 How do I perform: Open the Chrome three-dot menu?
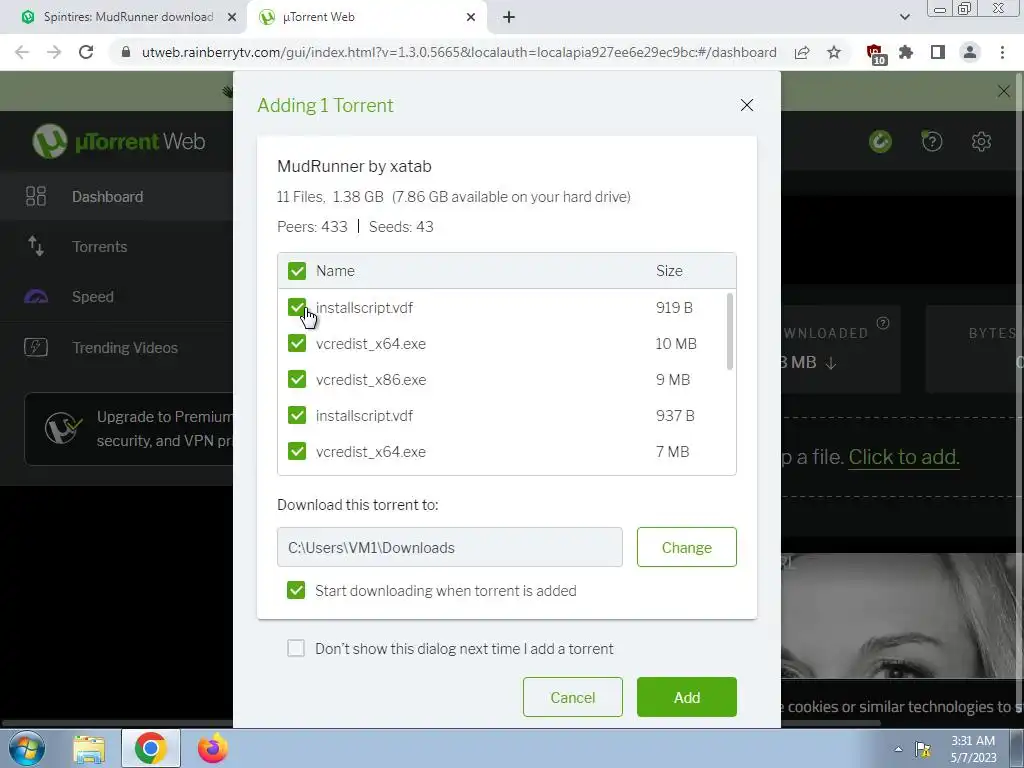click(1002, 52)
